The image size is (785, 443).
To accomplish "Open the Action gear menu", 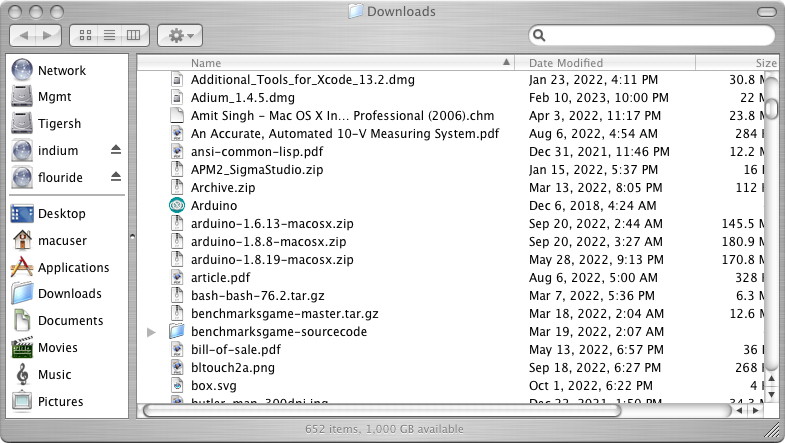I will tap(180, 36).
